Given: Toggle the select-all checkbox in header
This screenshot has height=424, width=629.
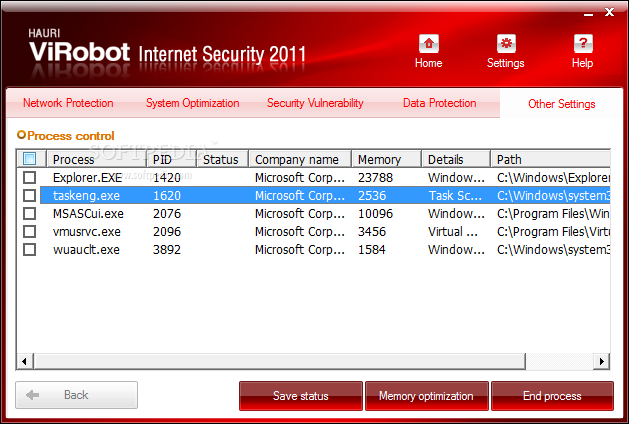Looking at the screenshot, I should 29,159.
